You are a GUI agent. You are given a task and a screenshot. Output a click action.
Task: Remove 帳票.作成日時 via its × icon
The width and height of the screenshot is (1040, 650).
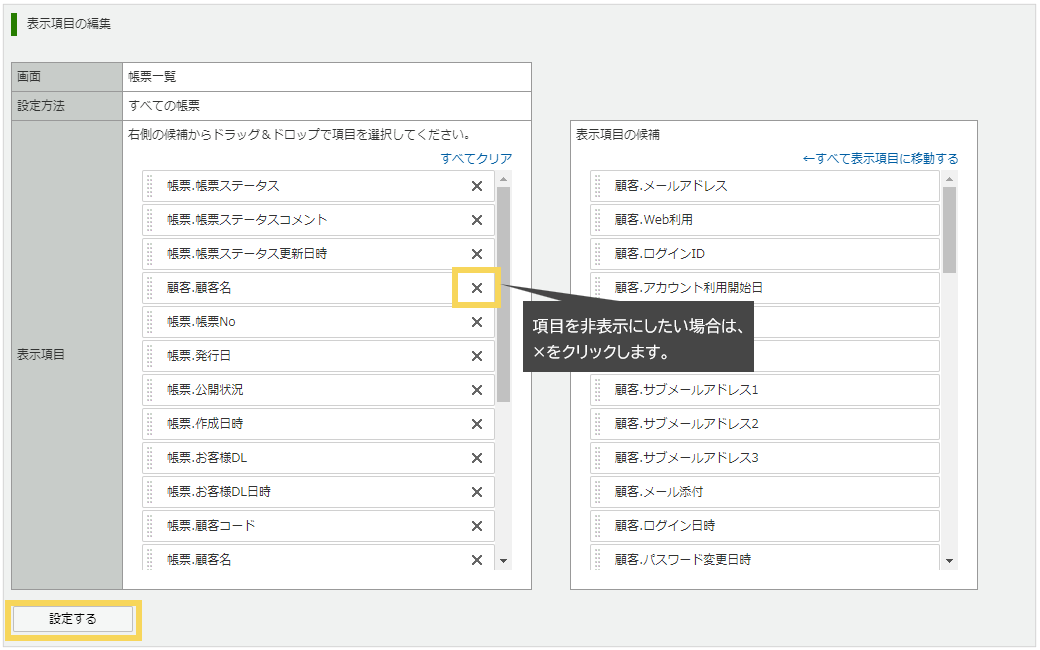pos(477,424)
